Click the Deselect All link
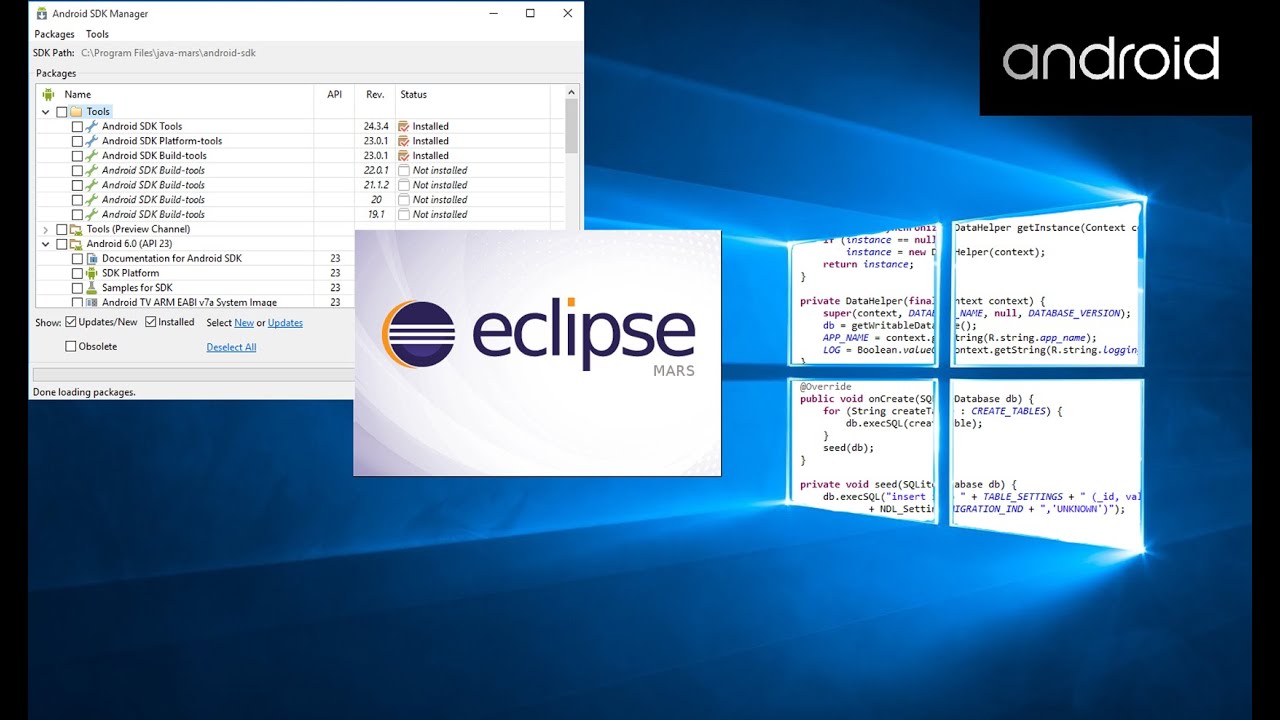The width and height of the screenshot is (1280, 720). coord(231,347)
